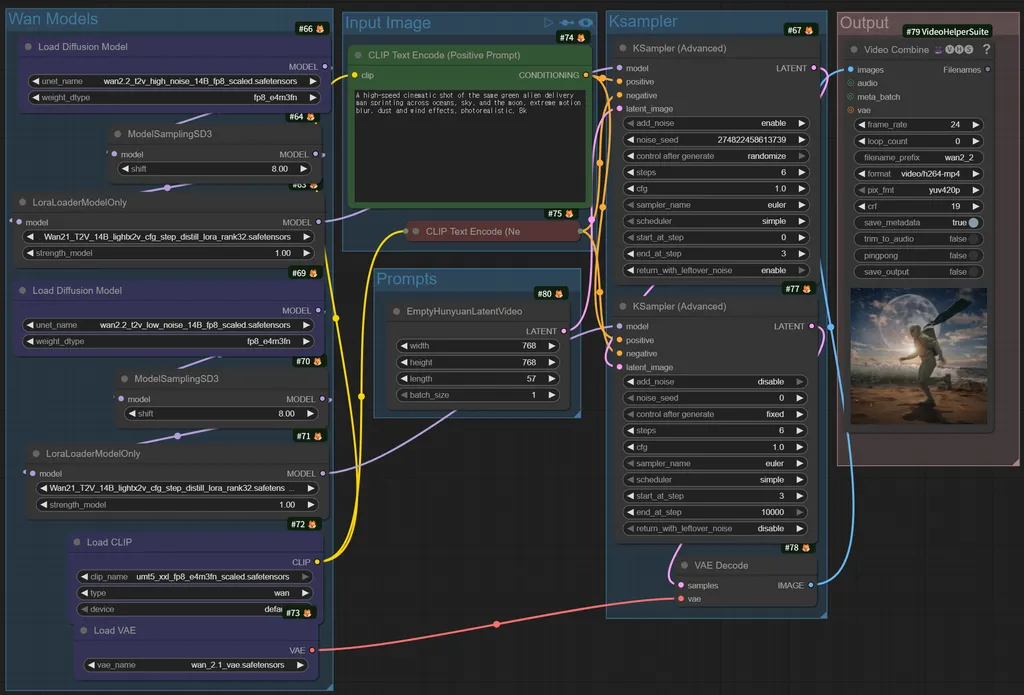Click the #75 fox badge above negative prompt
Screen dimensions: 1024x695
click(x=560, y=214)
